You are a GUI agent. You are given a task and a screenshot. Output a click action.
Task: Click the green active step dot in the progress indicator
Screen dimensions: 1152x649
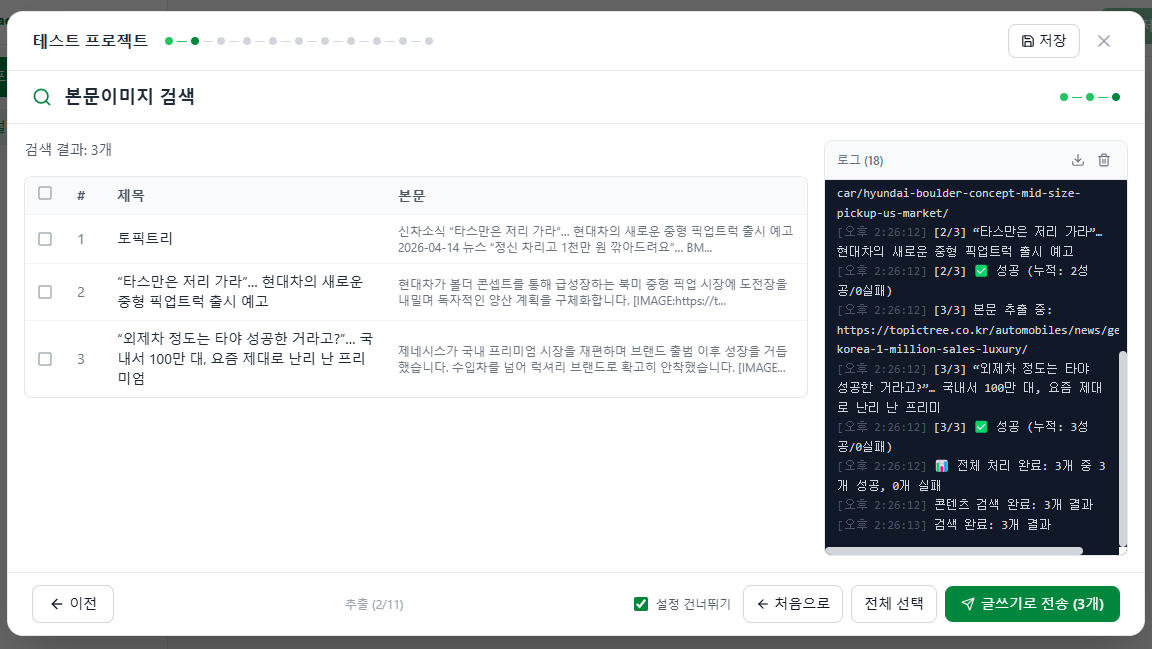(x=195, y=41)
